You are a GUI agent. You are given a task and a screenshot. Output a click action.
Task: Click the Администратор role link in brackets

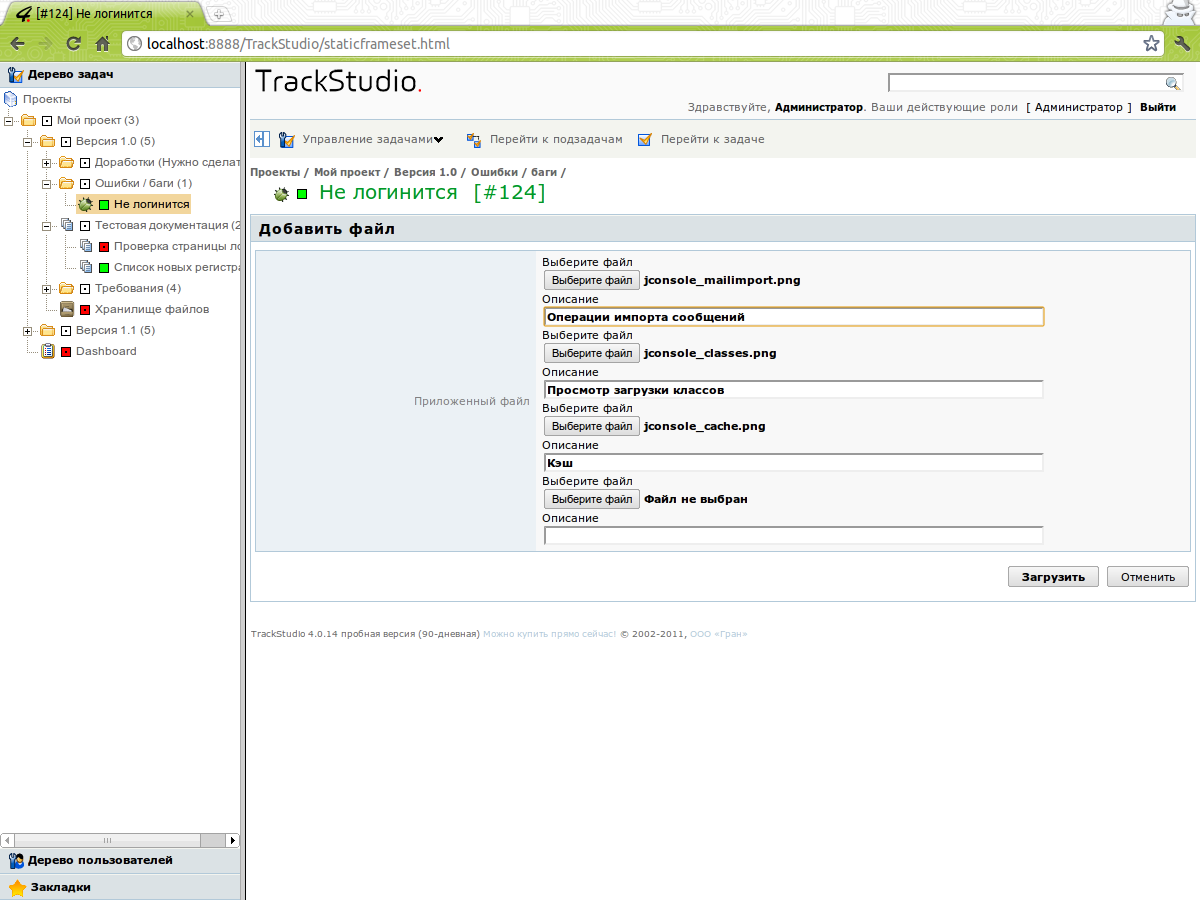point(1079,107)
